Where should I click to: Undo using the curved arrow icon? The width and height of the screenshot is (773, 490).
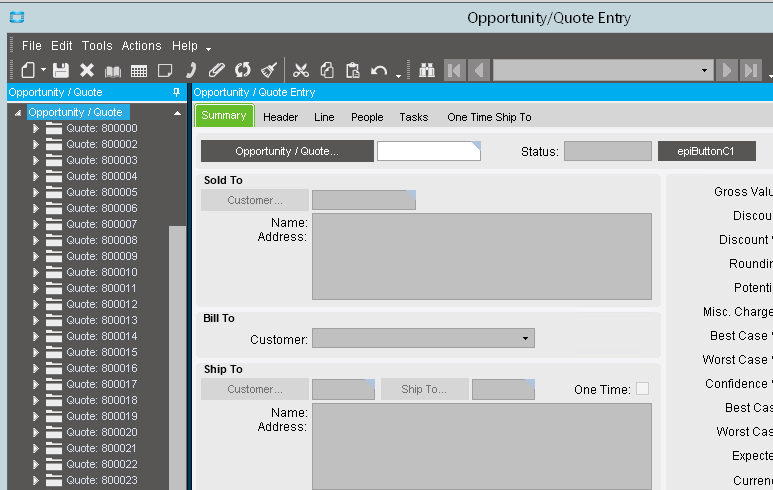pyautogui.click(x=379, y=70)
